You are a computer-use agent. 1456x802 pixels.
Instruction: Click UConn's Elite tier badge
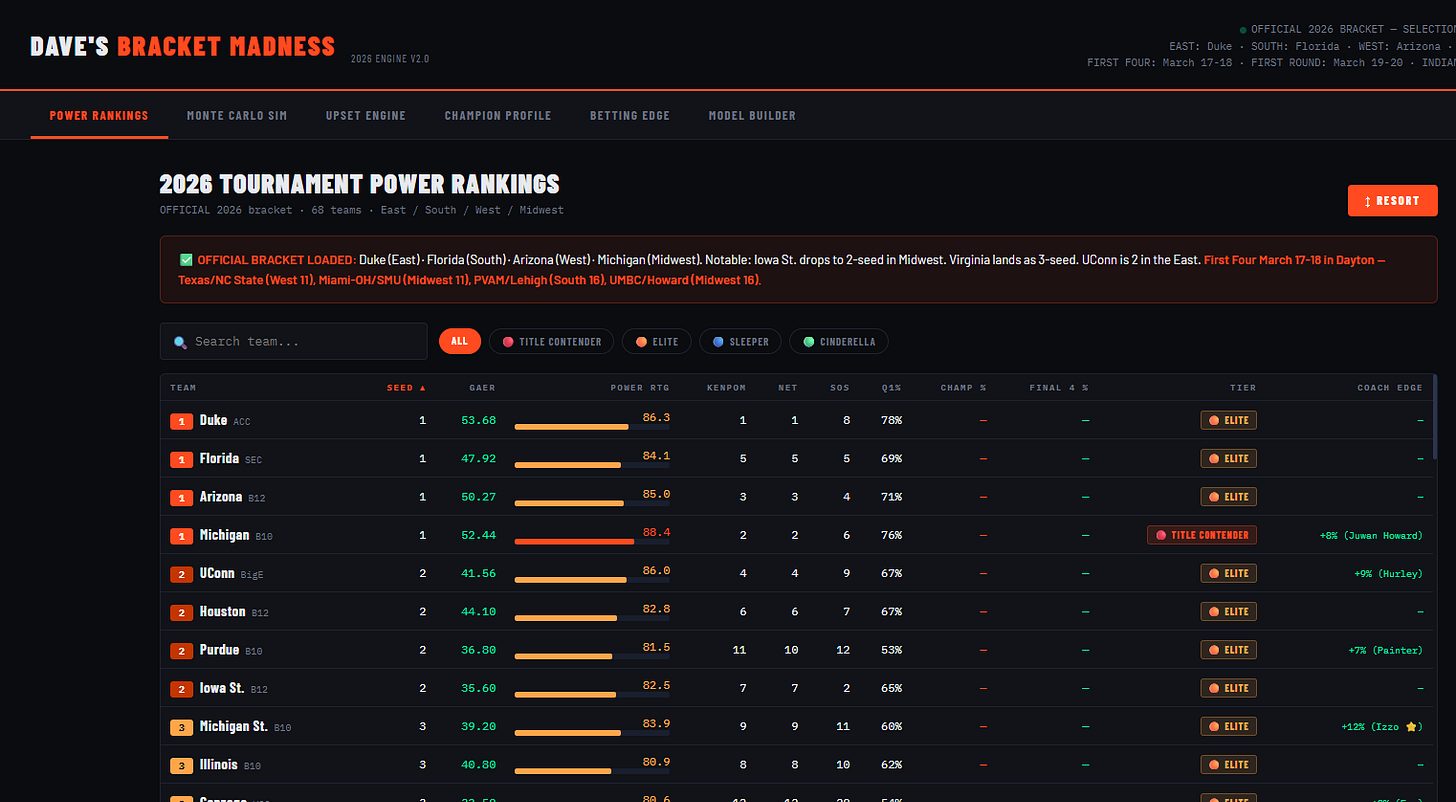pyautogui.click(x=1229, y=573)
